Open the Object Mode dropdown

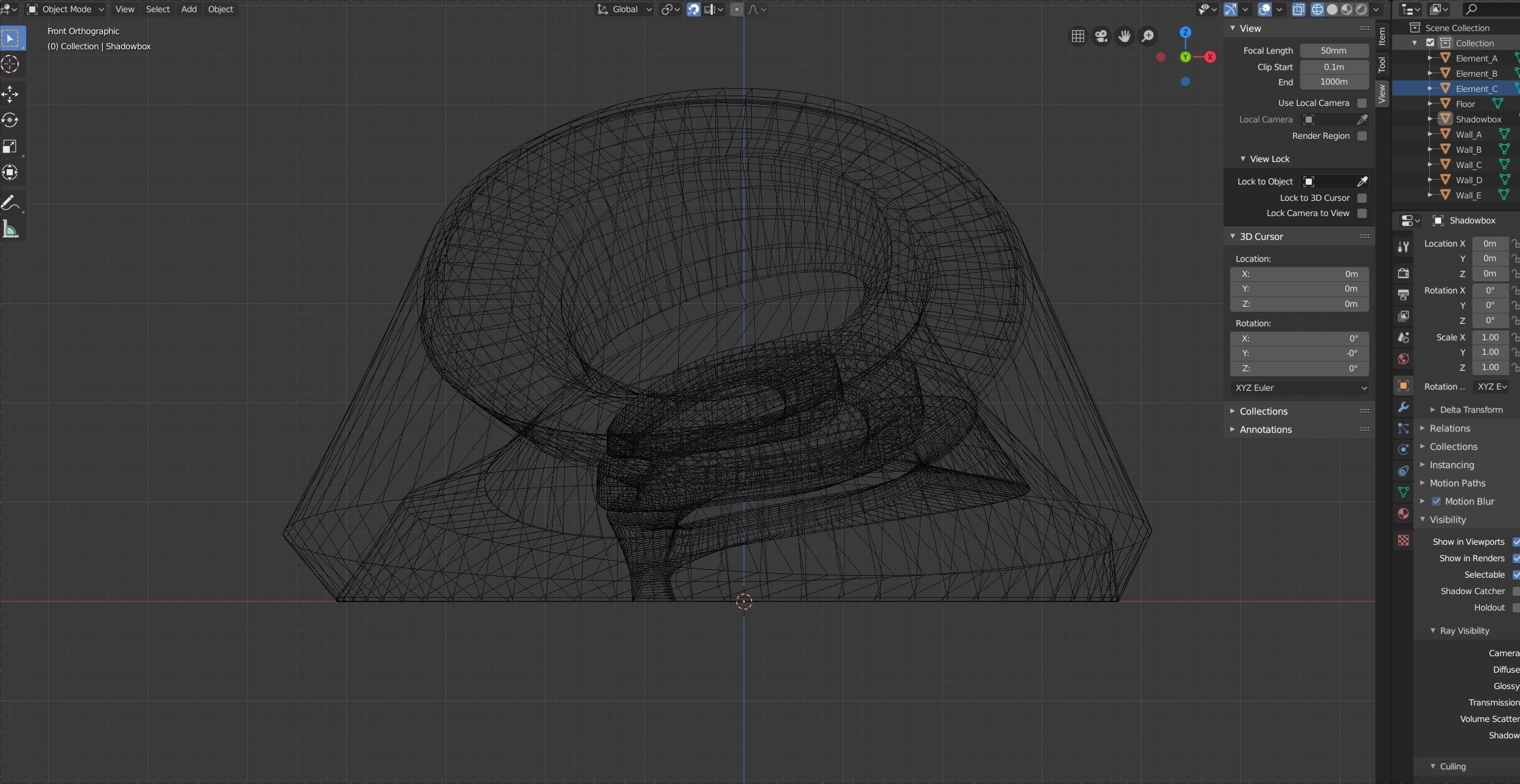[66, 9]
